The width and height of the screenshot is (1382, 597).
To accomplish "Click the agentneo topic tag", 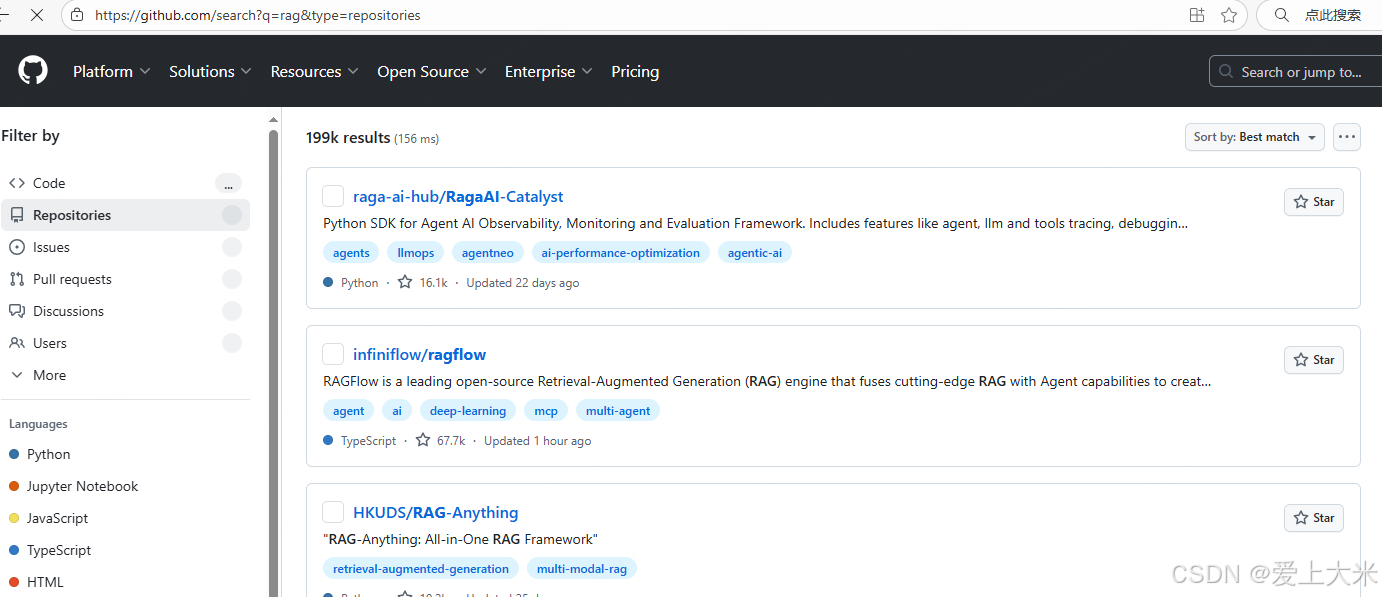I will [488, 253].
